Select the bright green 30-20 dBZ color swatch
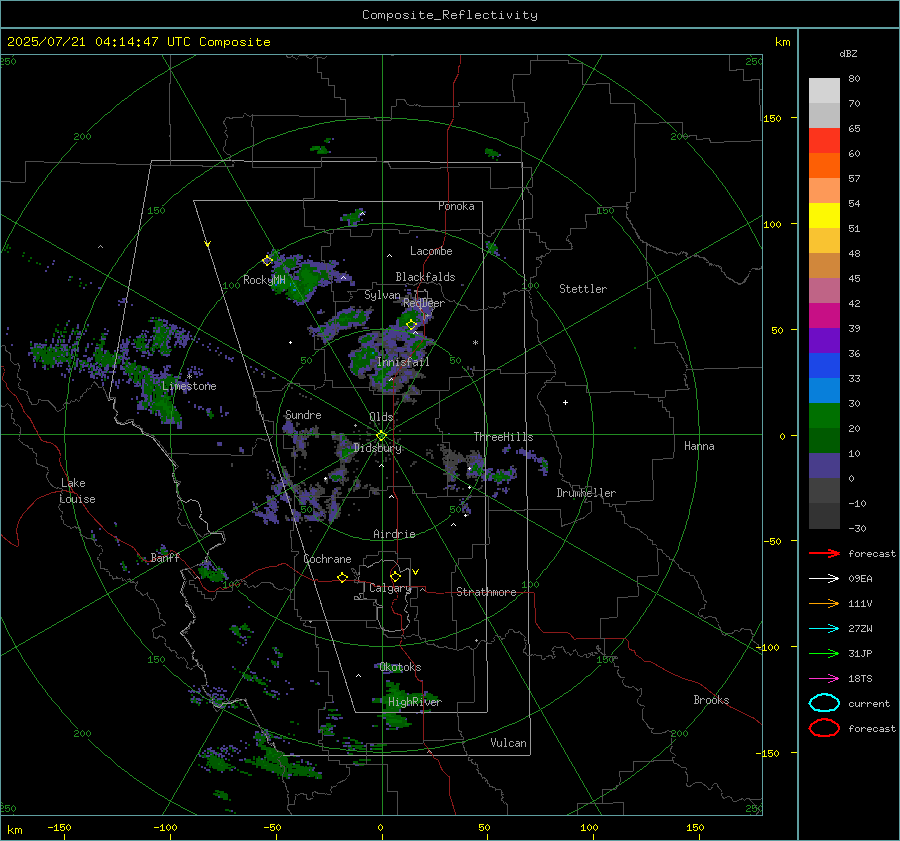 (x=824, y=415)
